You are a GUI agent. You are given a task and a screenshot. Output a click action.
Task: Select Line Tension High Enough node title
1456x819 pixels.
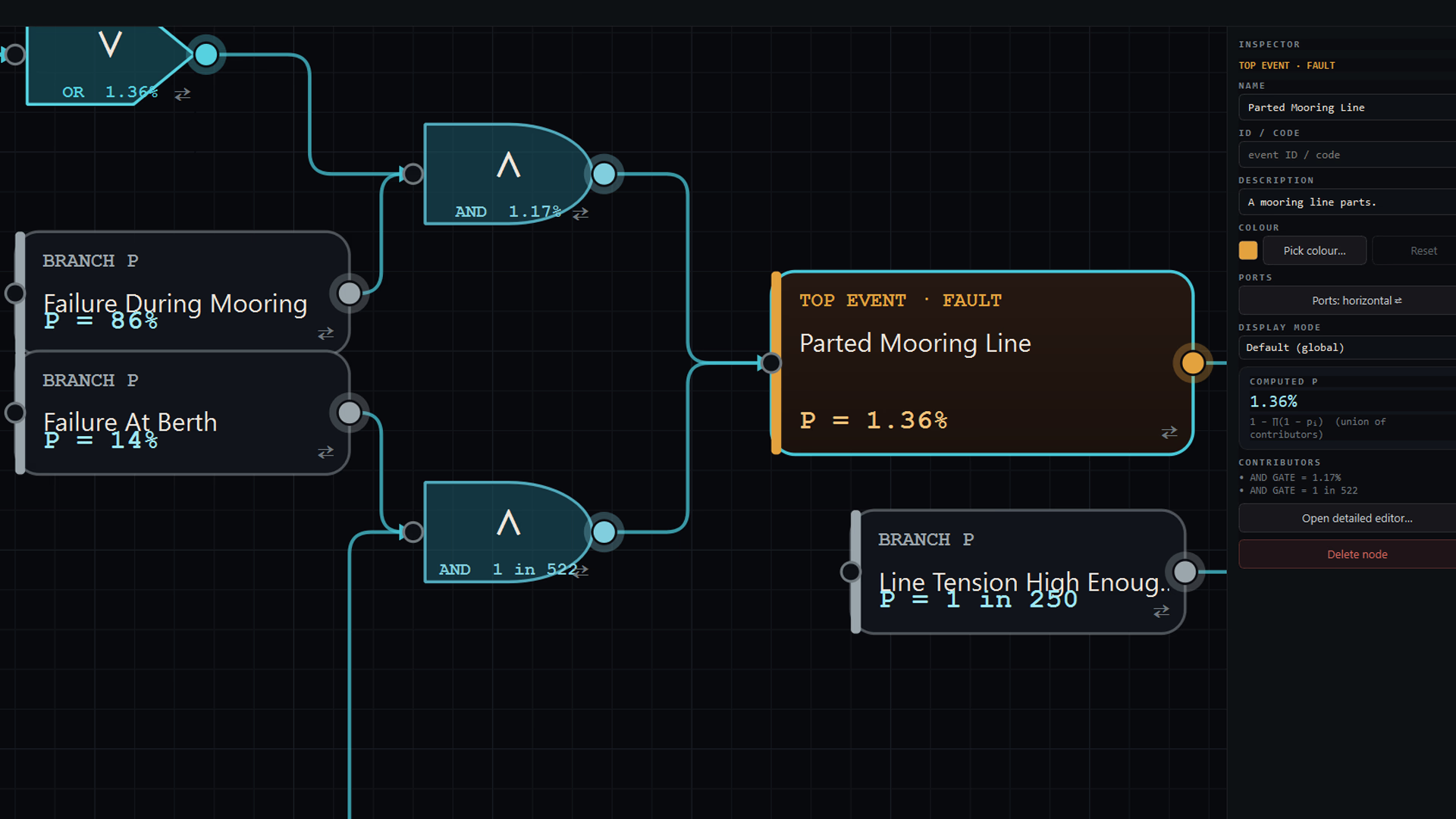click(x=1024, y=582)
